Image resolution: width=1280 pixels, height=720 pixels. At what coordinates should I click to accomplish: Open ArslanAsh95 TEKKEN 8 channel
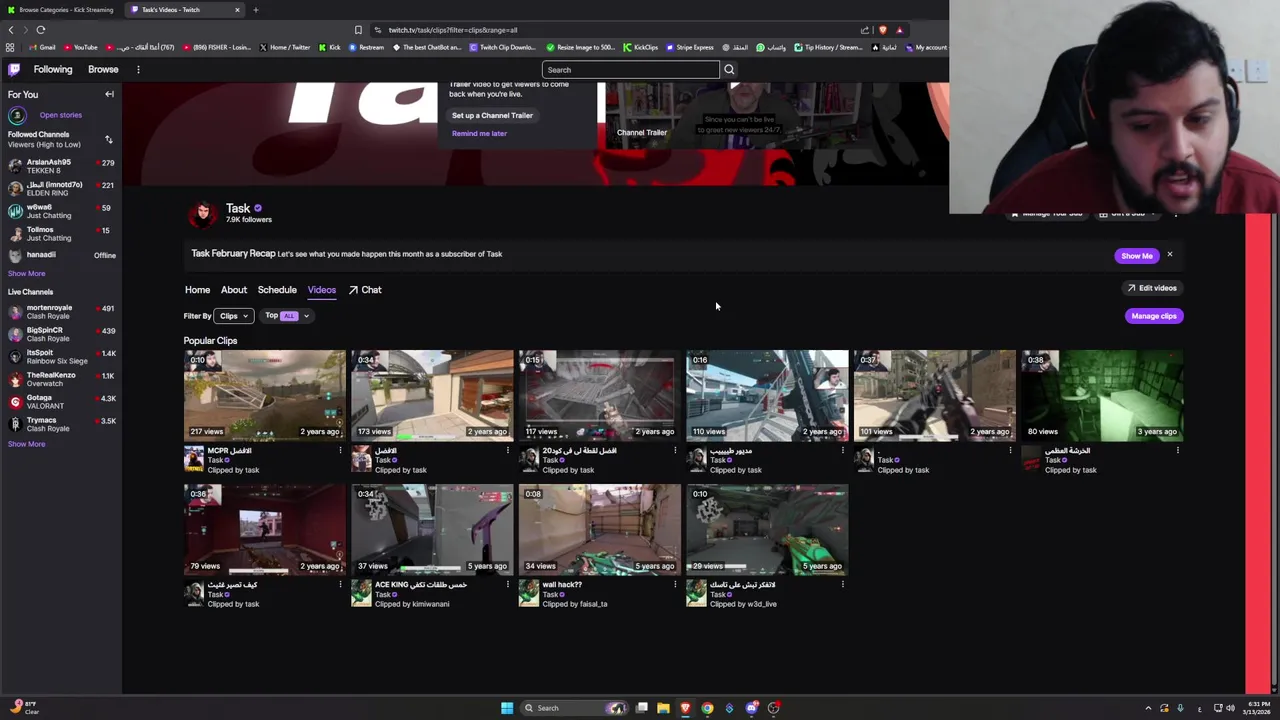click(x=61, y=166)
